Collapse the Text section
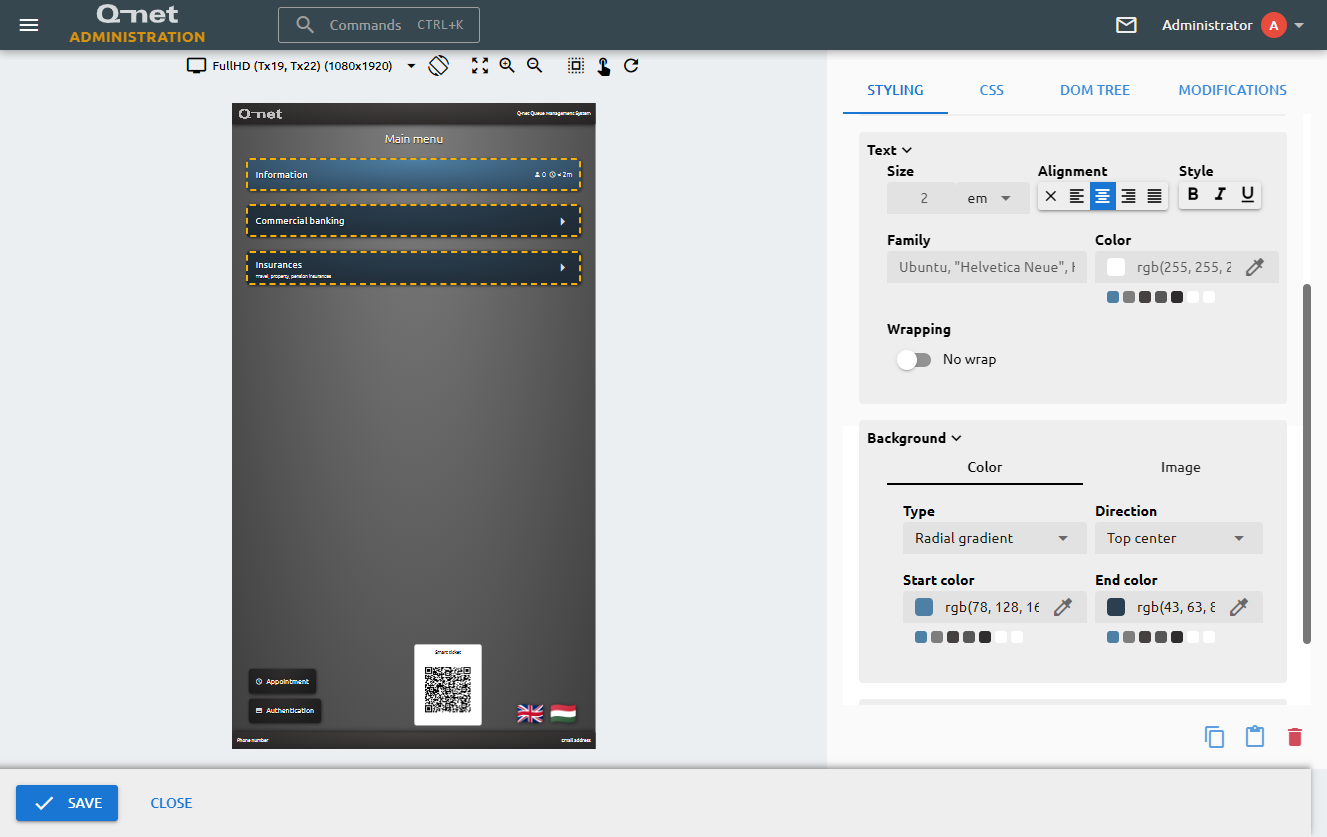 click(x=889, y=150)
